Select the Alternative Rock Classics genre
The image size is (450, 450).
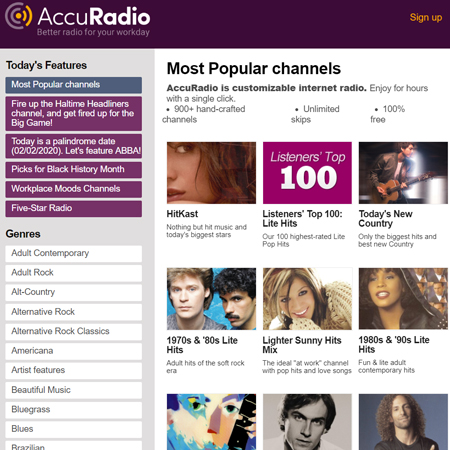[x=74, y=331]
